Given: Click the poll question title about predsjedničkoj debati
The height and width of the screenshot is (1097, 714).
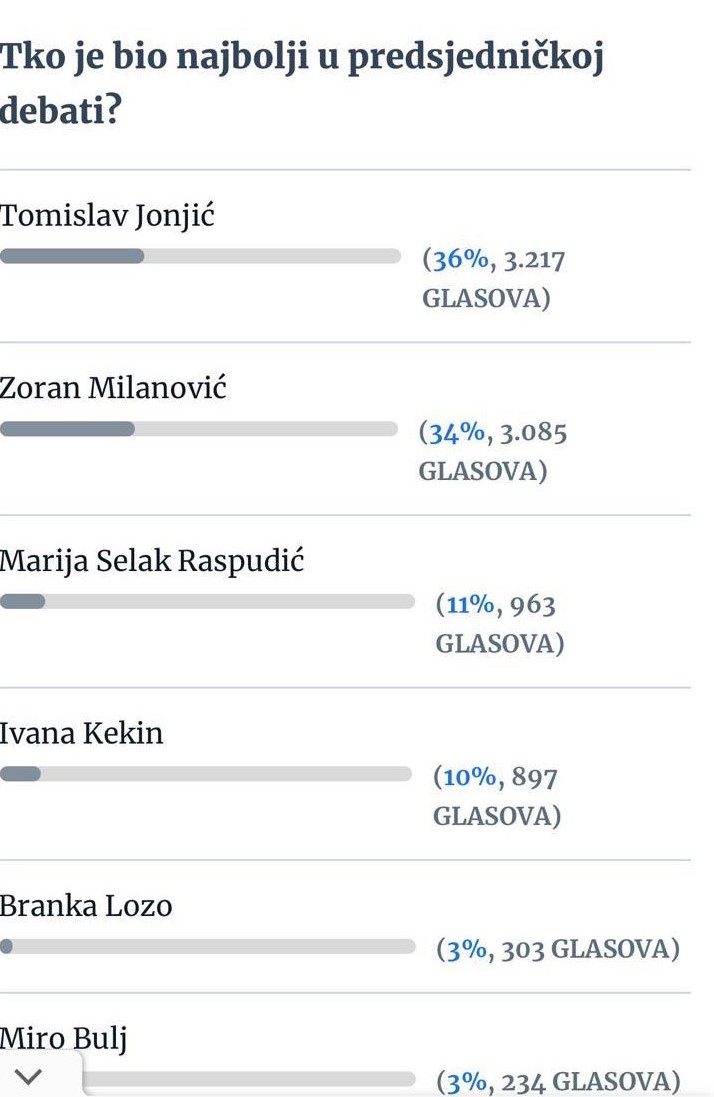Looking at the screenshot, I should coord(300,80).
